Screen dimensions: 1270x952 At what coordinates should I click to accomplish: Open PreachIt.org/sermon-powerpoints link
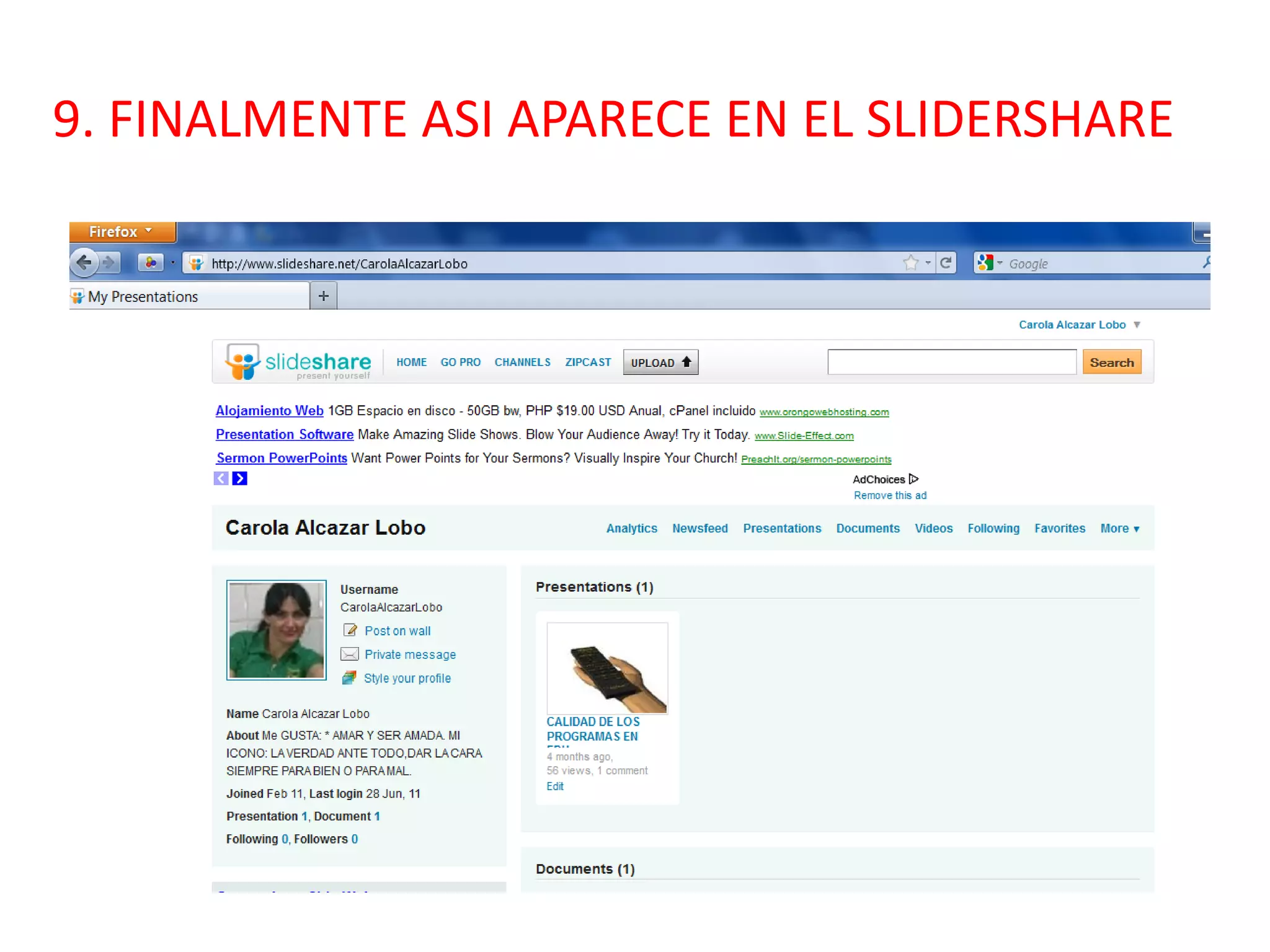816,459
